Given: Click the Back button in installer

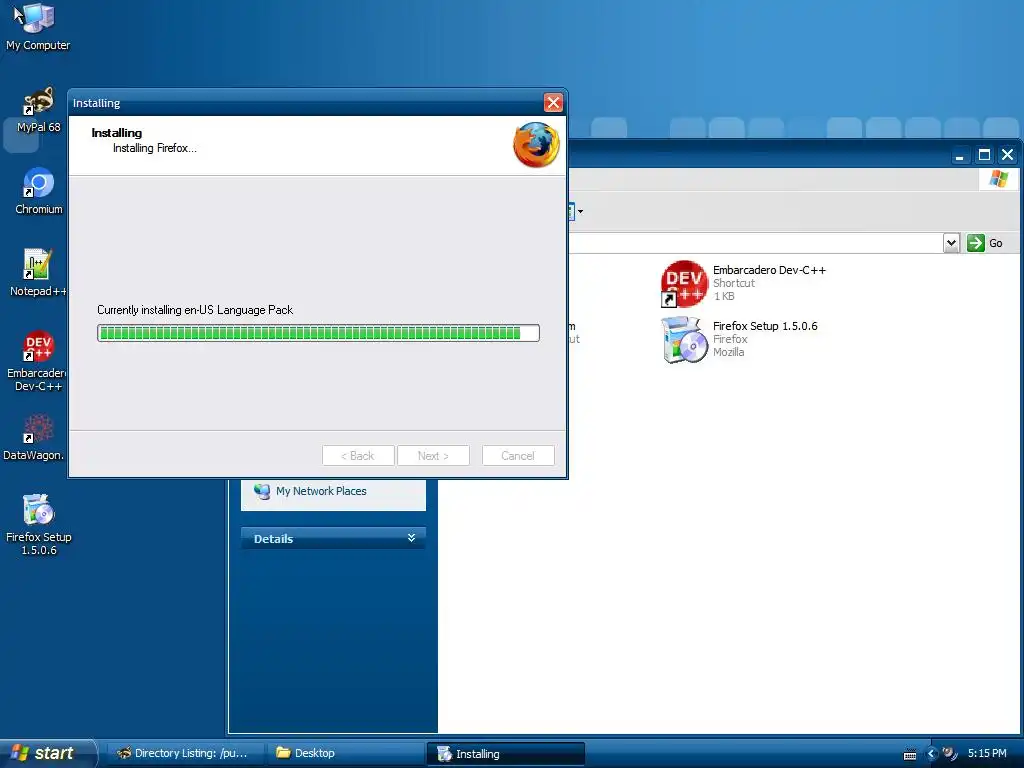Looking at the screenshot, I should coord(358,456).
